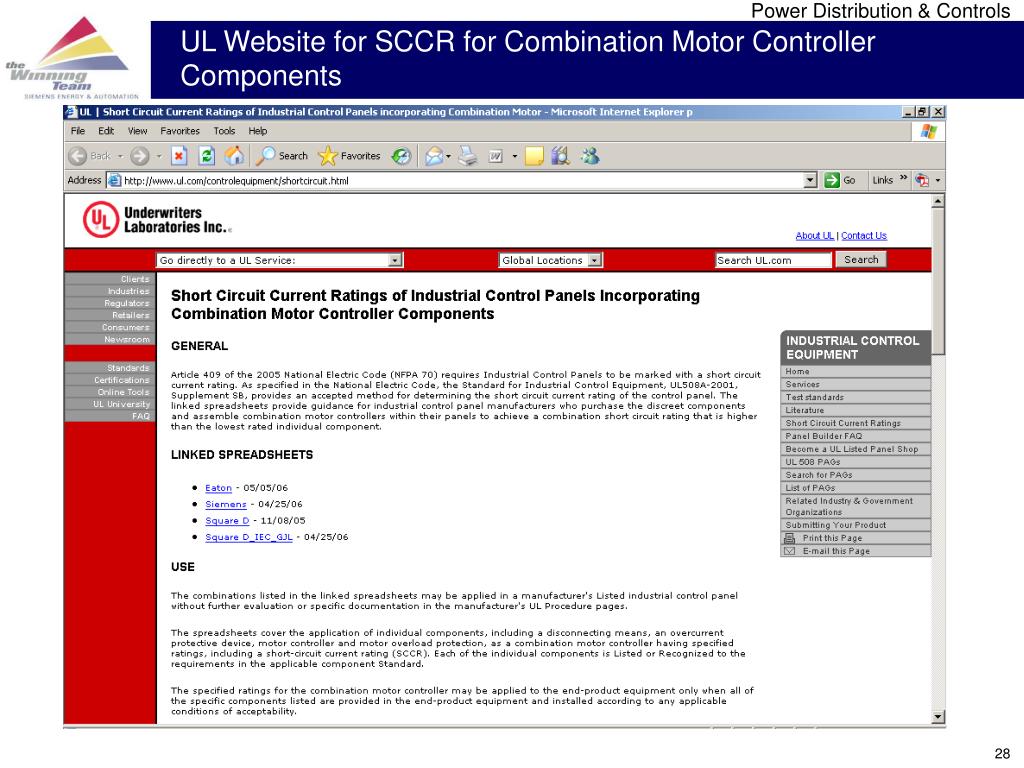This screenshot has width=1024, height=768.
Task: Click the Adobe PDF toolbar icon
Action: (922, 180)
